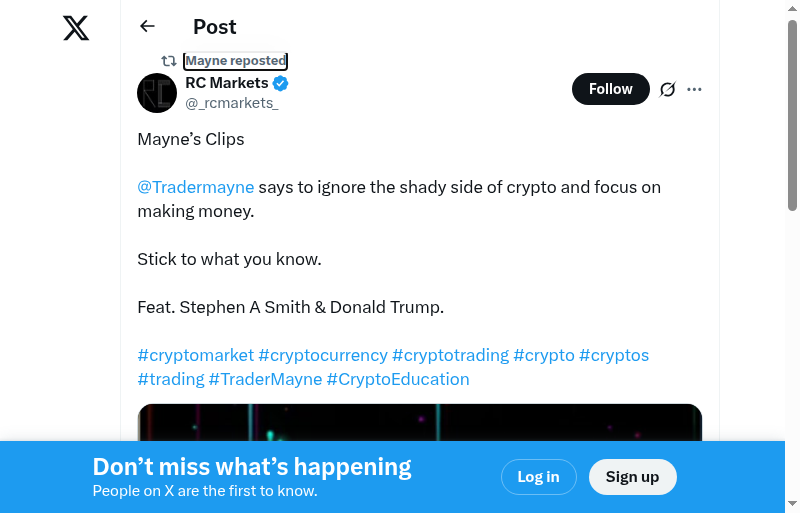Click the #cryptomarket hashtag
This screenshot has height=513, width=800.
pos(195,355)
